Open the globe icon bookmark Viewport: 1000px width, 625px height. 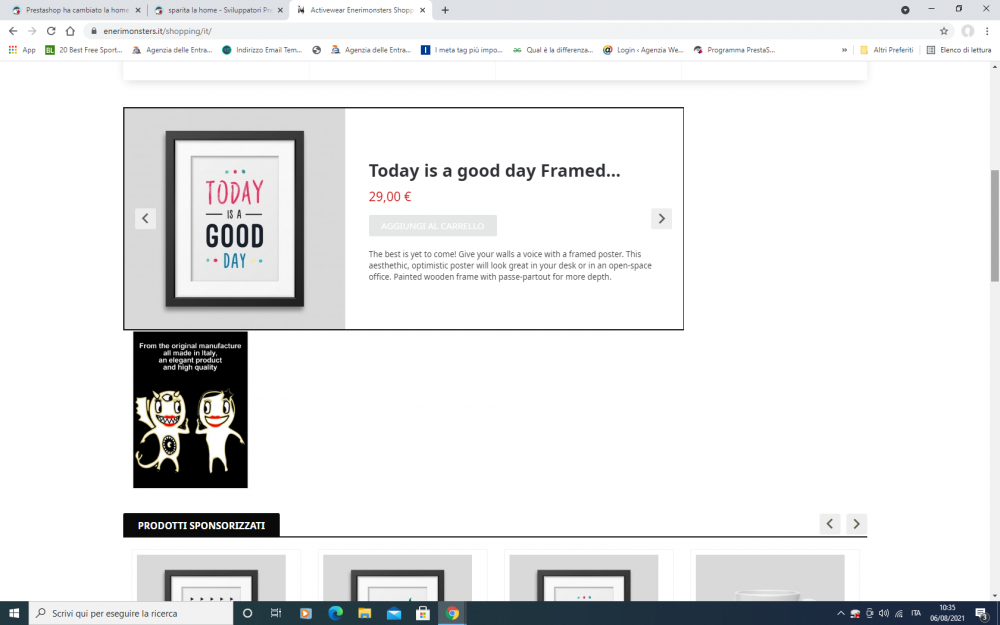(316, 50)
